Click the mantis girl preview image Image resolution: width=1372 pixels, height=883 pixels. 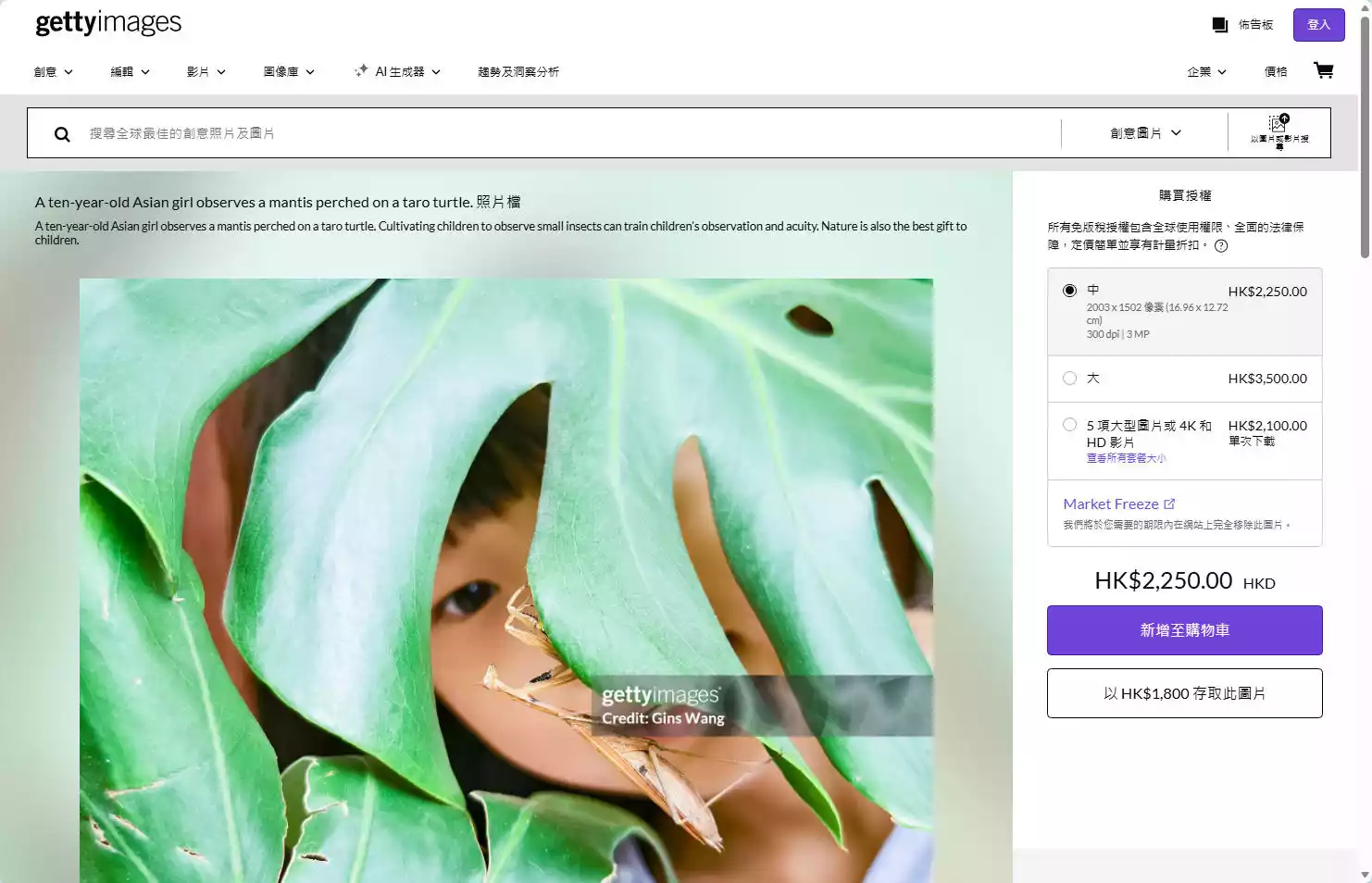(505, 580)
